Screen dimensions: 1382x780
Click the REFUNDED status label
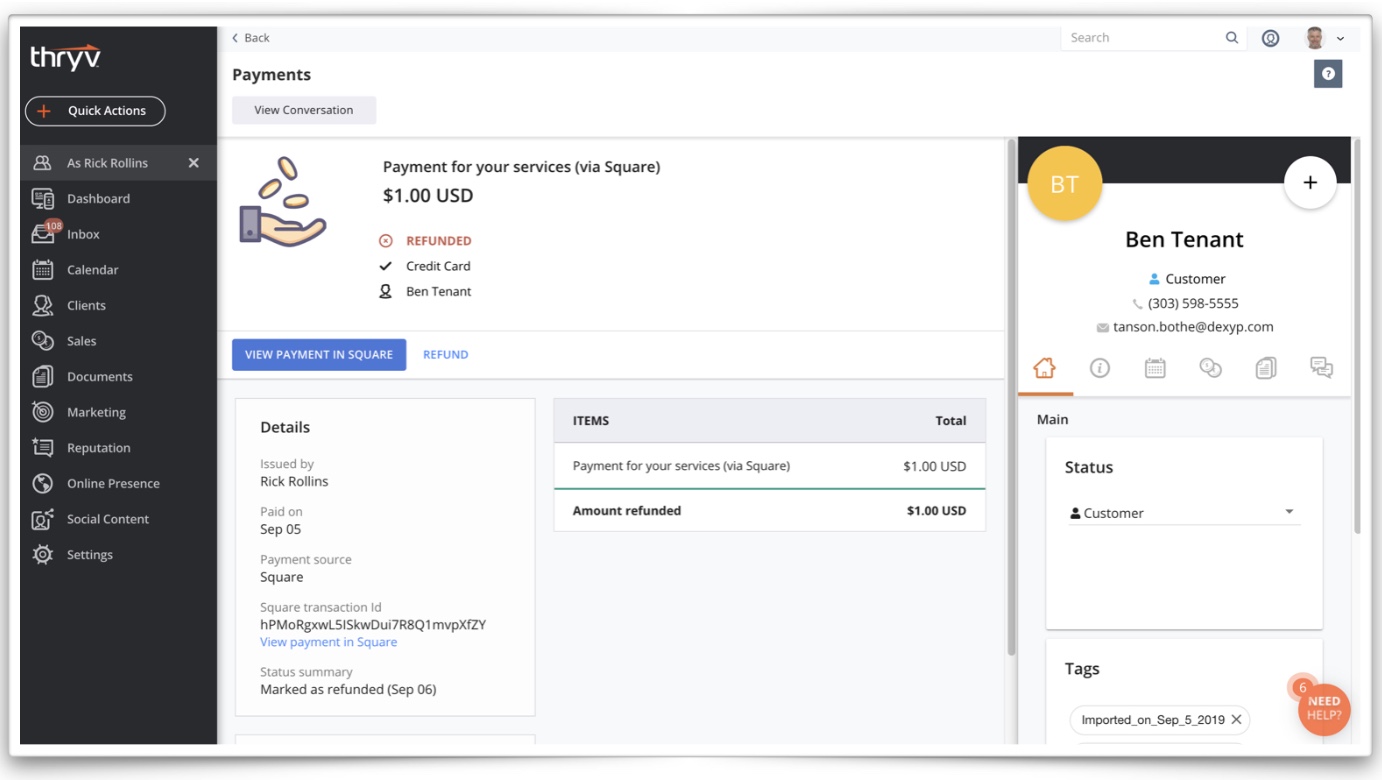pyautogui.click(x=438, y=241)
